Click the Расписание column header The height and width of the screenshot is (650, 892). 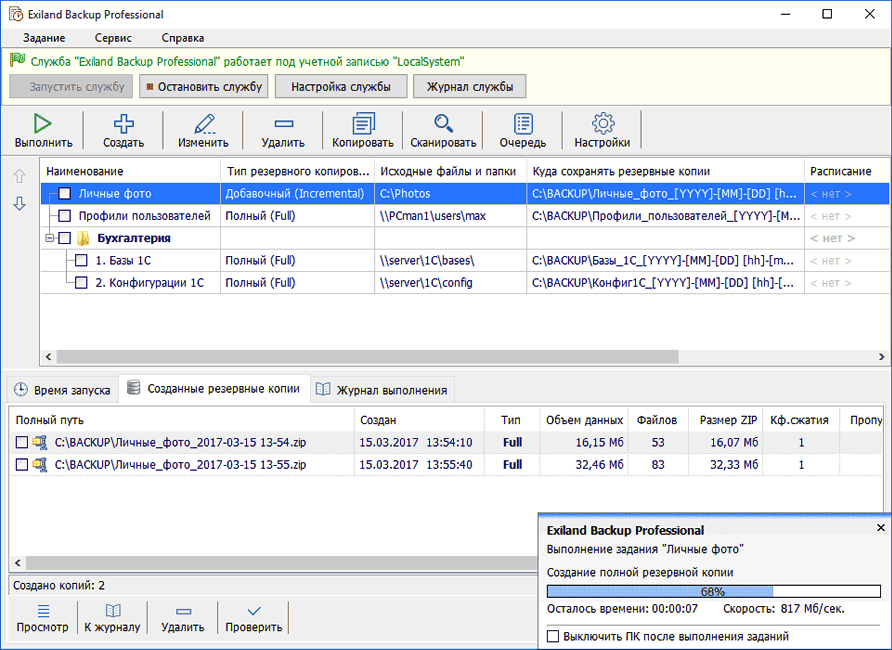[x=840, y=171]
